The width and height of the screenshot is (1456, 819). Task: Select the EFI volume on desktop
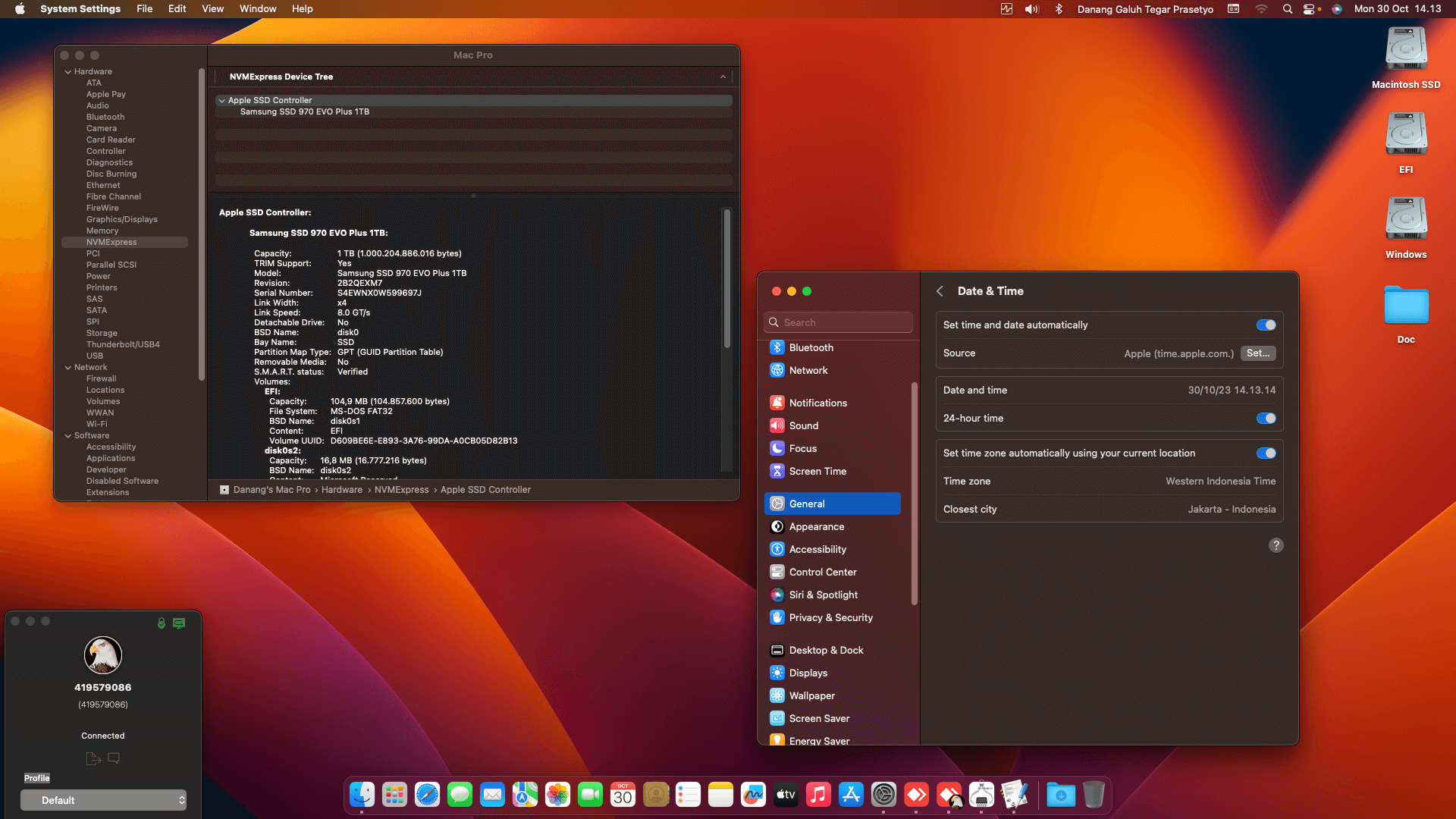pyautogui.click(x=1406, y=143)
